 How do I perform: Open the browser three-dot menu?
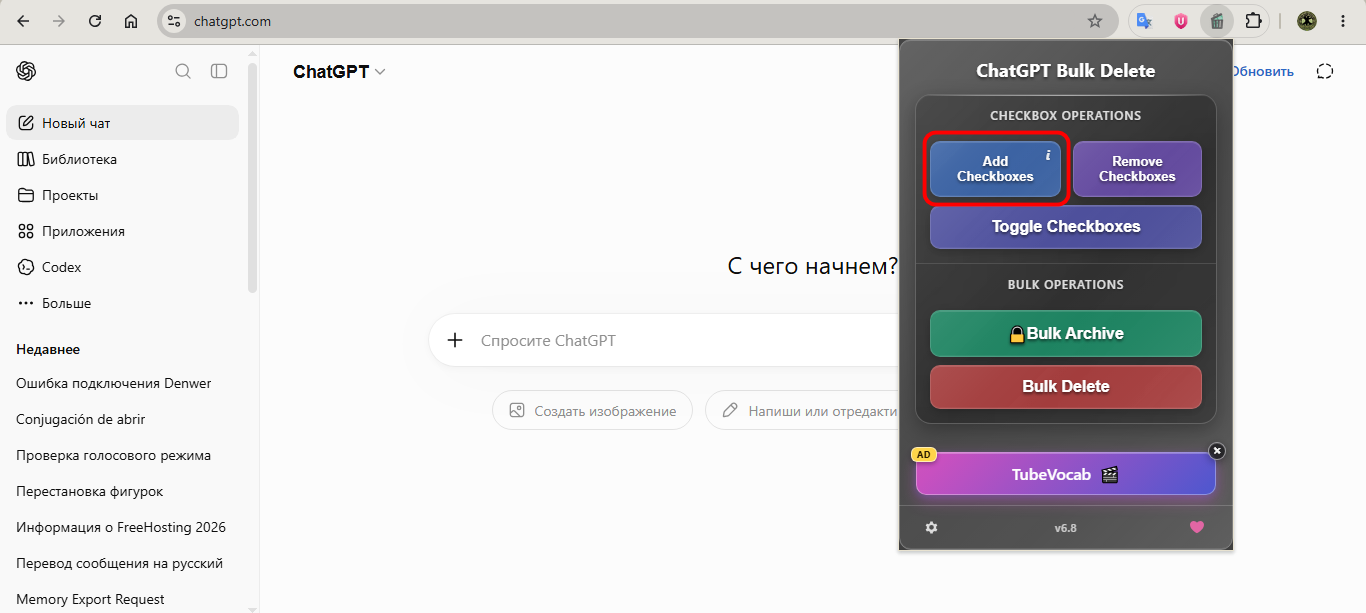(1343, 21)
